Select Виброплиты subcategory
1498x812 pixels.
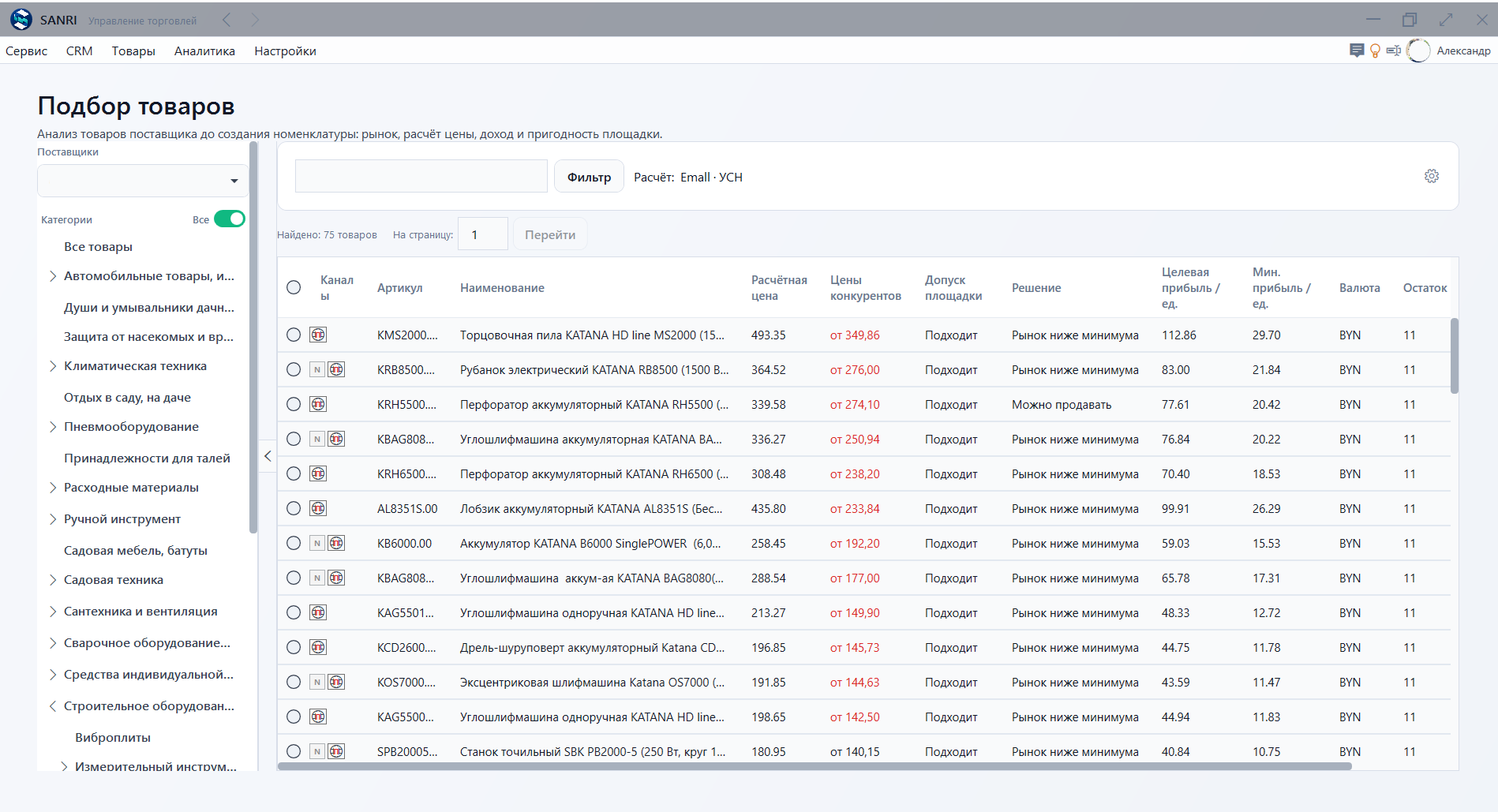pyautogui.click(x=113, y=738)
